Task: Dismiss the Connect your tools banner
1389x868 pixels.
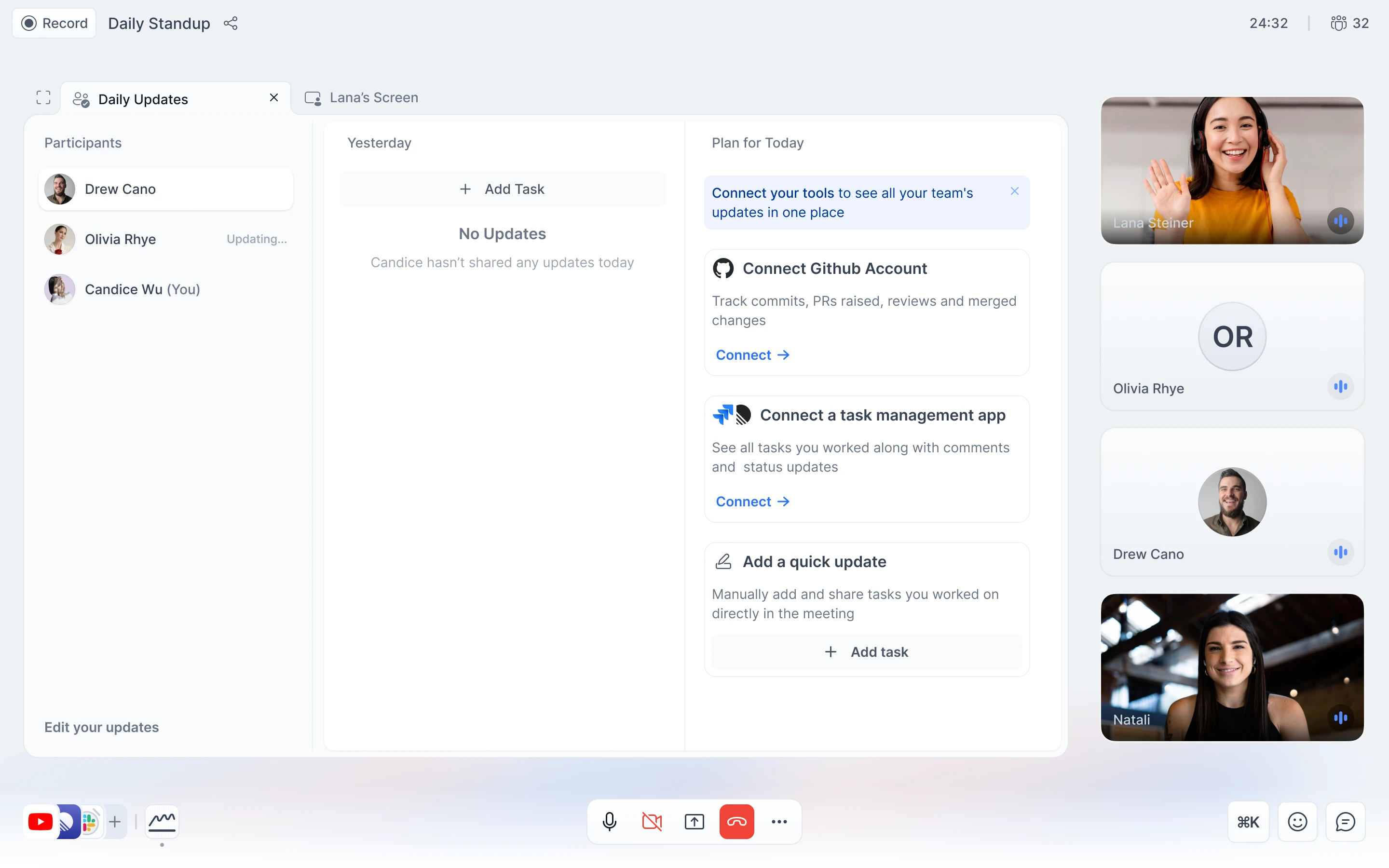Action: 1014,191
